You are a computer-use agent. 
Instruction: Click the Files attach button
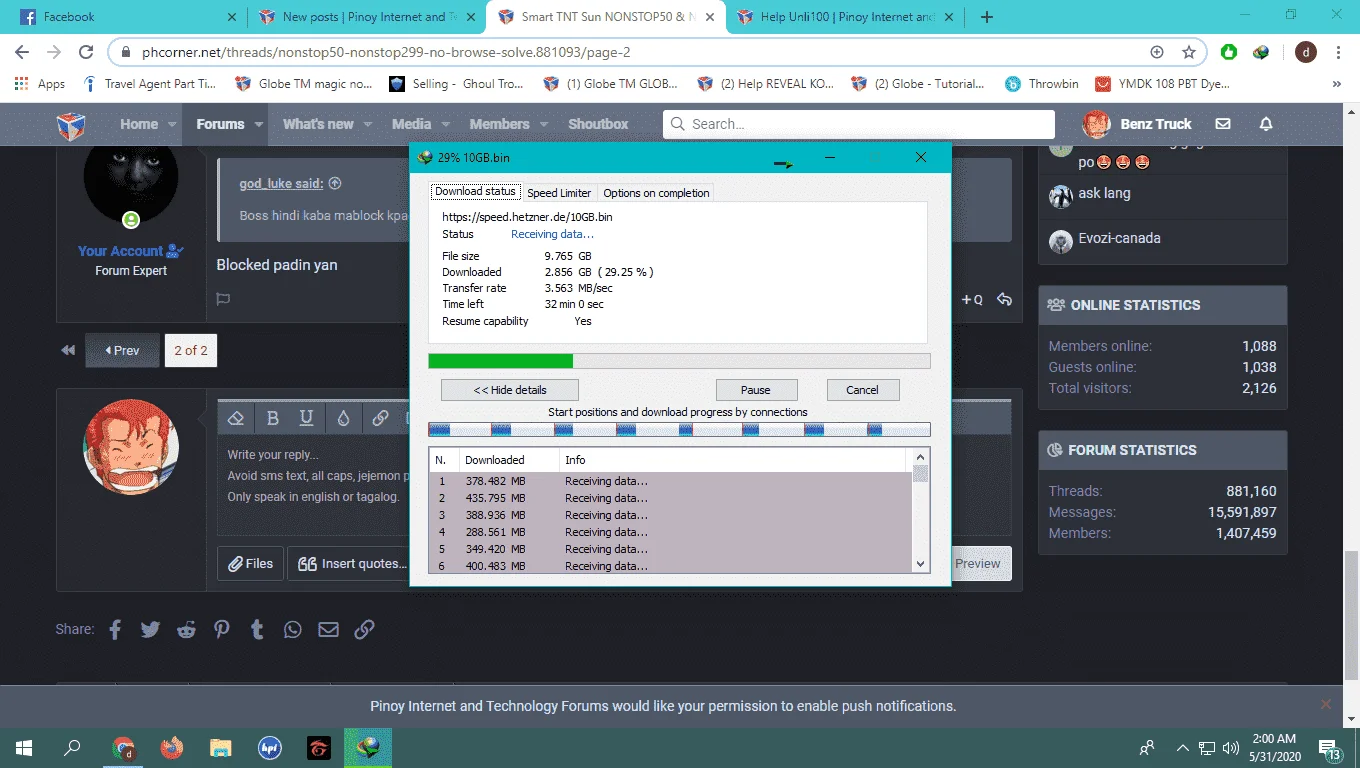(251, 563)
